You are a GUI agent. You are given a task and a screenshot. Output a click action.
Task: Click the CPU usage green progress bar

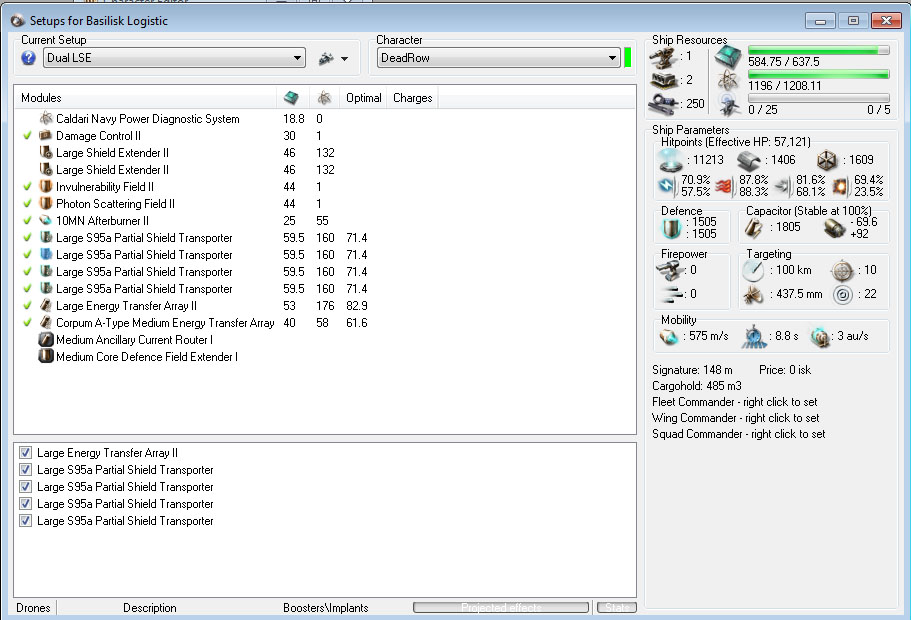point(819,51)
